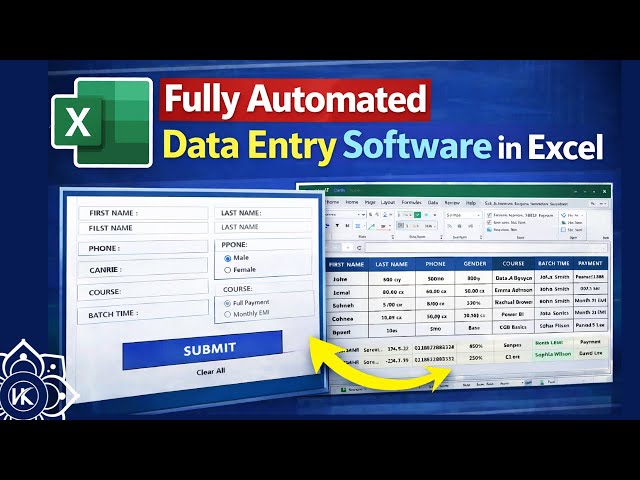
Task: Open the Layout ribbon tab
Action: coord(388,202)
